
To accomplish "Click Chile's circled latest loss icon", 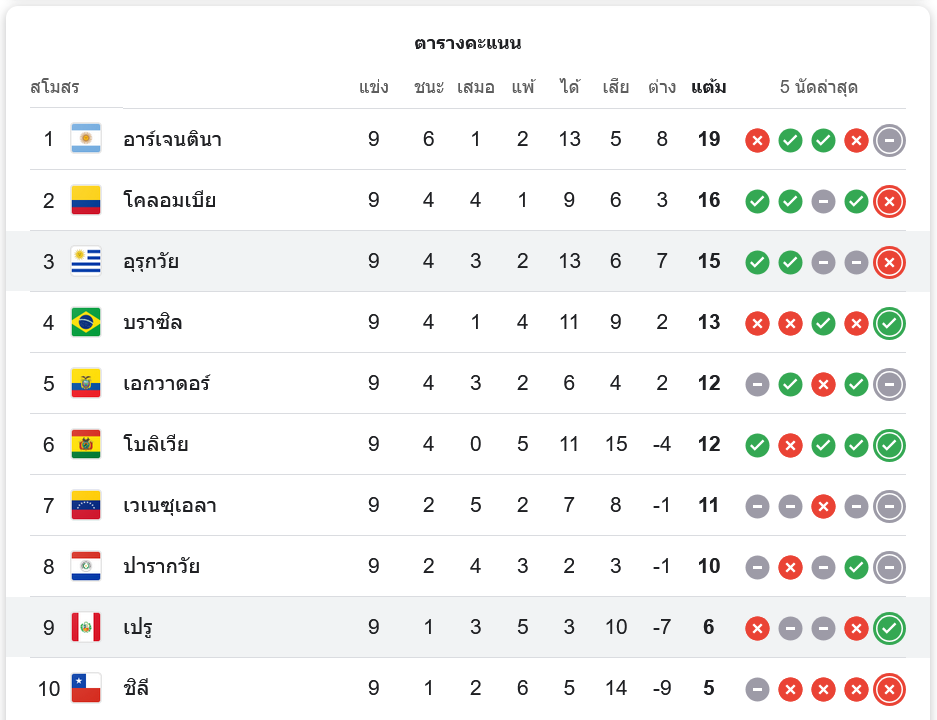I will [889, 689].
